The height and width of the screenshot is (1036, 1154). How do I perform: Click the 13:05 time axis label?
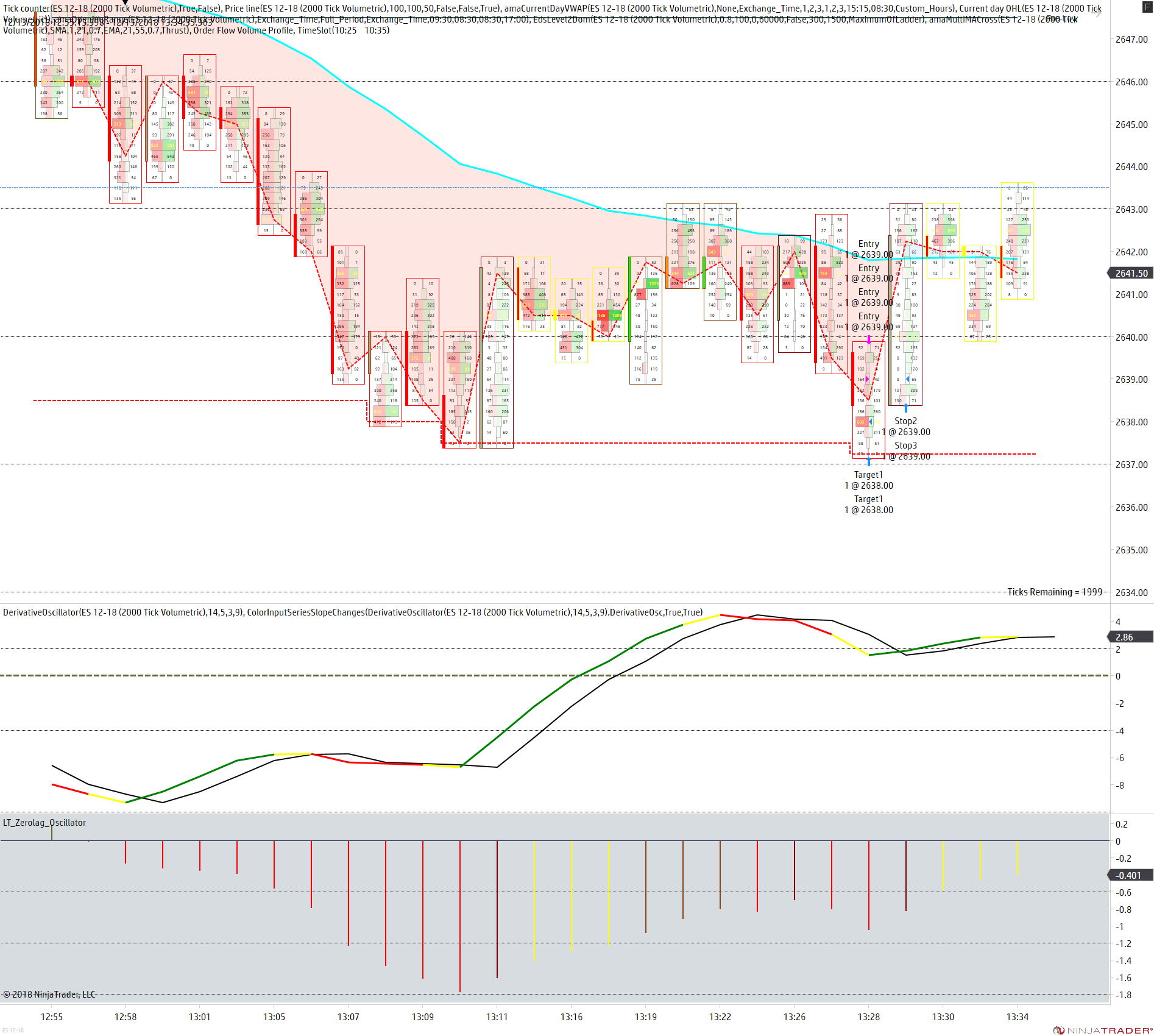(274, 1016)
